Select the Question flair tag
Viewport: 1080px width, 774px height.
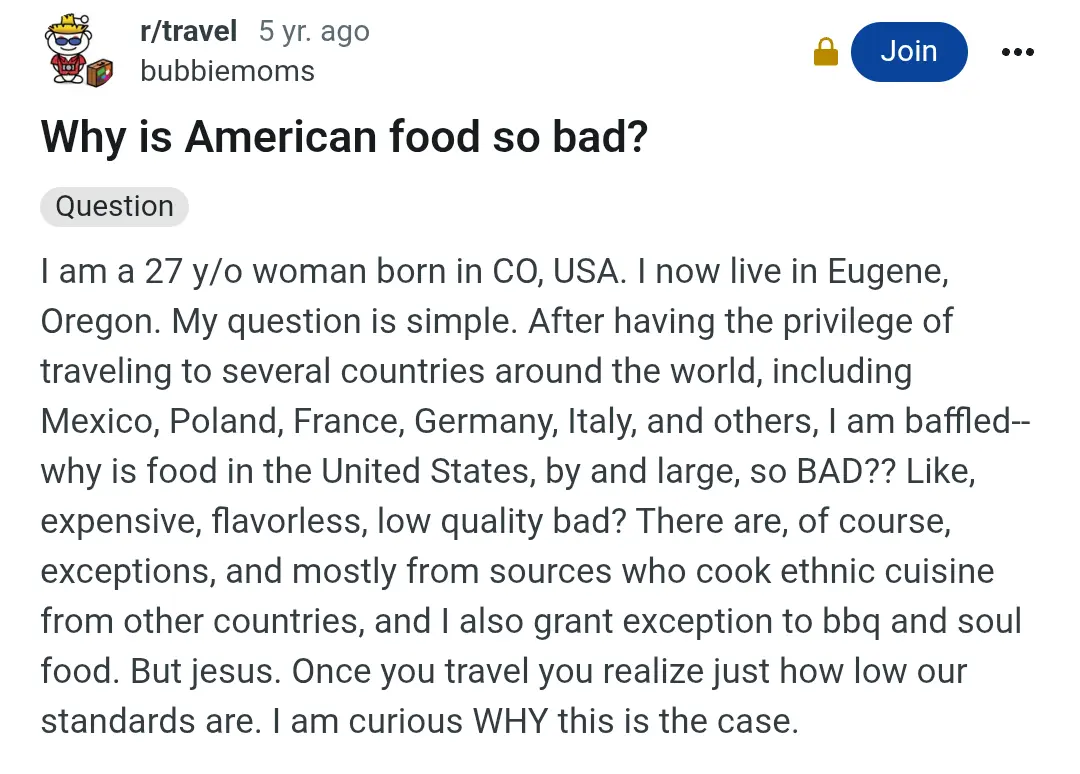pos(114,206)
